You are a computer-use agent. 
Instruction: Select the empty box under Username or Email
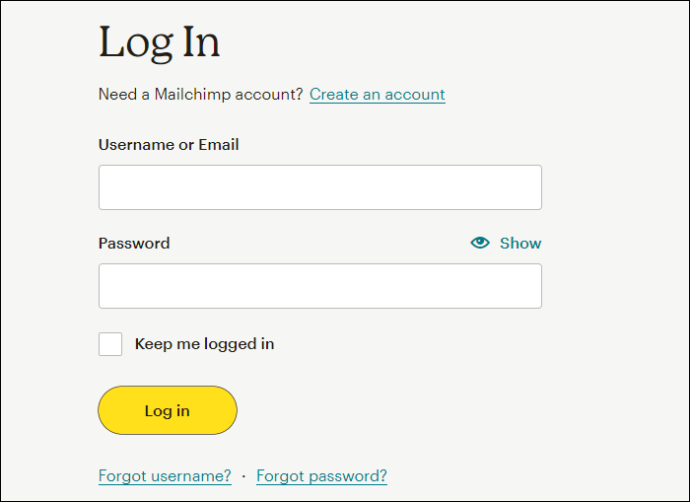pyautogui.click(x=320, y=187)
